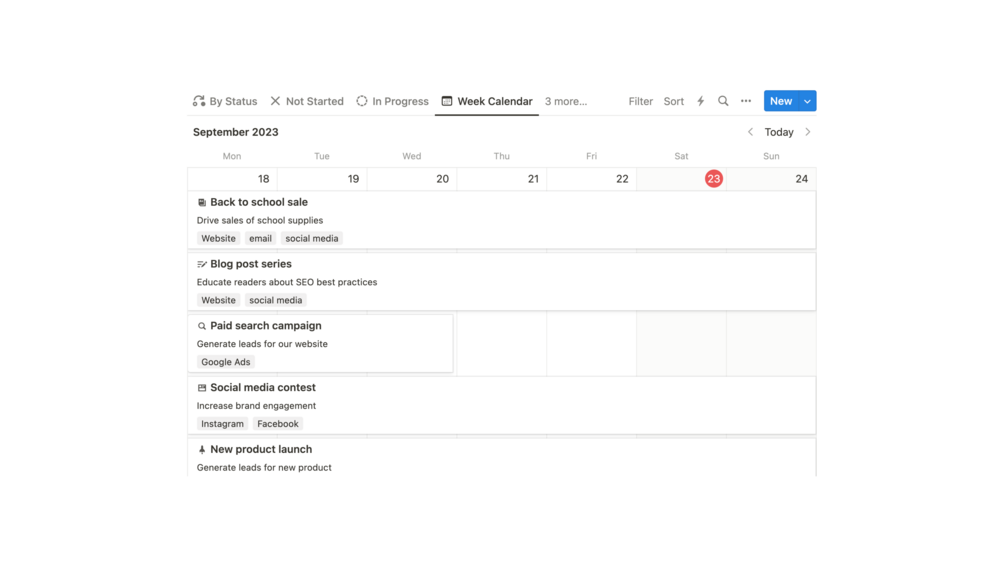Image resolution: width=1005 pixels, height=565 pixels.
Task: Show the 3 more views list
Action: click(566, 101)
